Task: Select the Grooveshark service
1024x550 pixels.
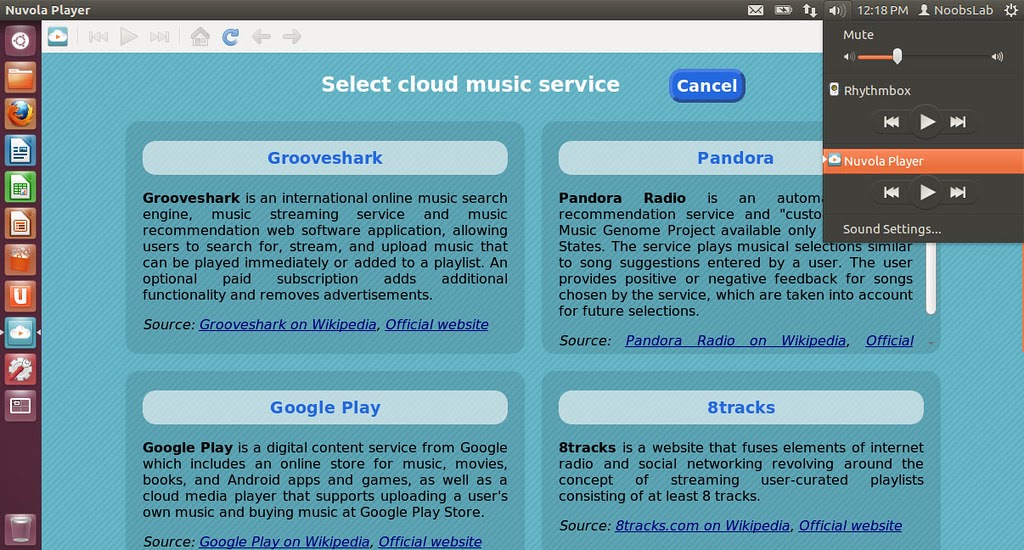Action: (325, 157)
